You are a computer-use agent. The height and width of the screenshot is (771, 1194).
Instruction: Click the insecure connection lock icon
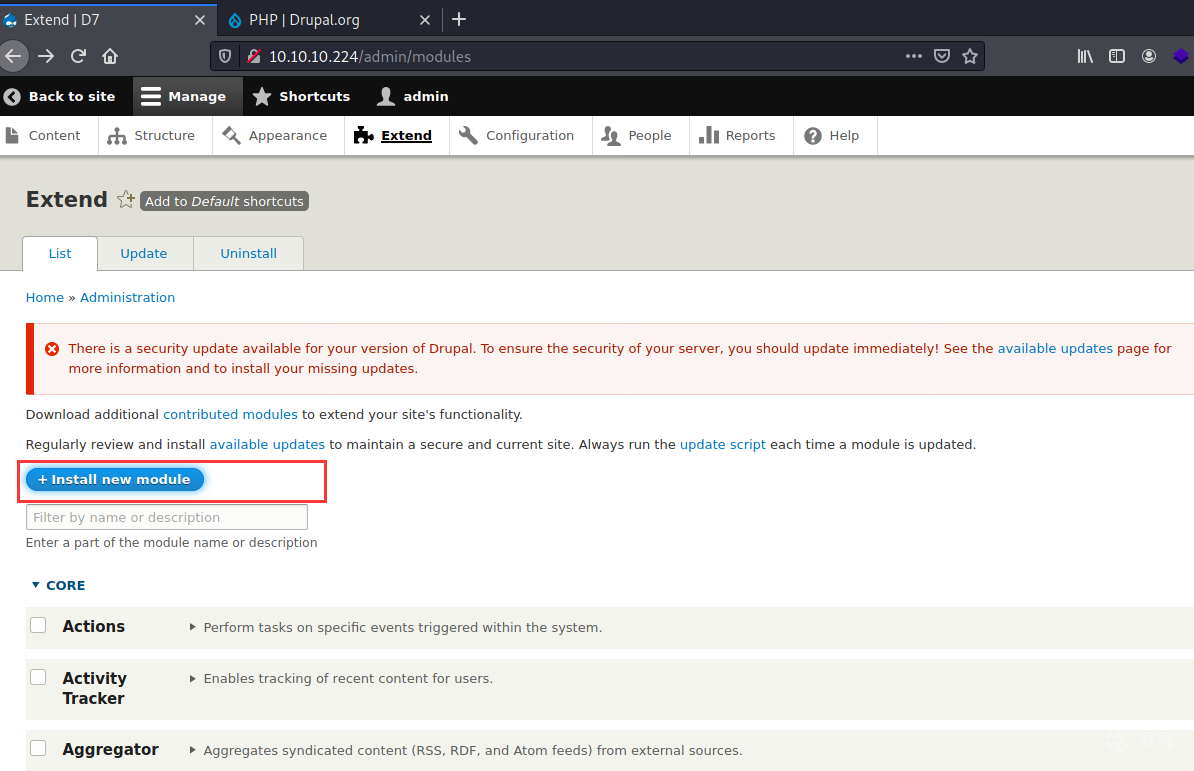254,56
